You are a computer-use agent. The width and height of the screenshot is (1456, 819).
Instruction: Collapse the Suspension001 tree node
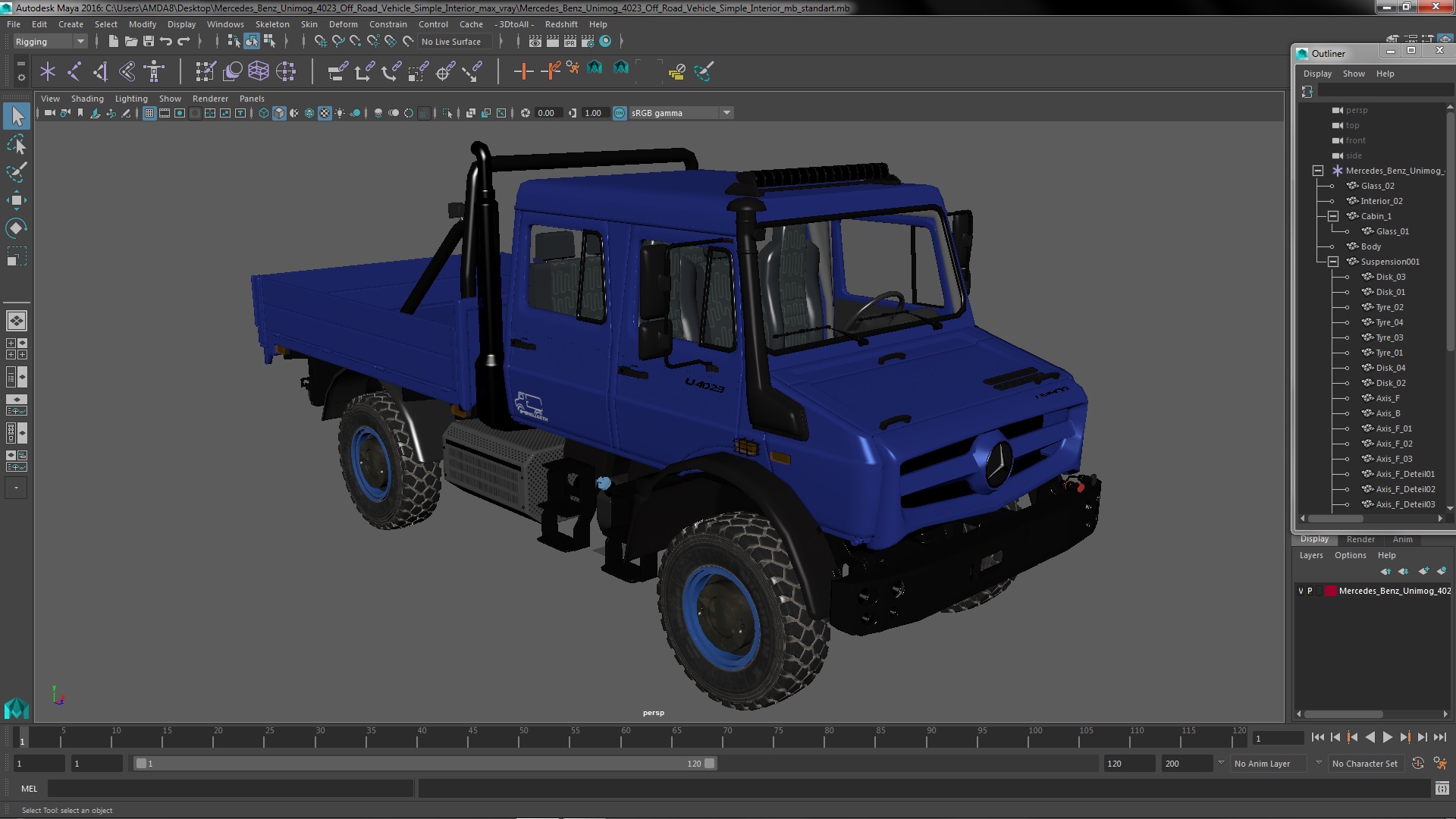point(1332,262)
